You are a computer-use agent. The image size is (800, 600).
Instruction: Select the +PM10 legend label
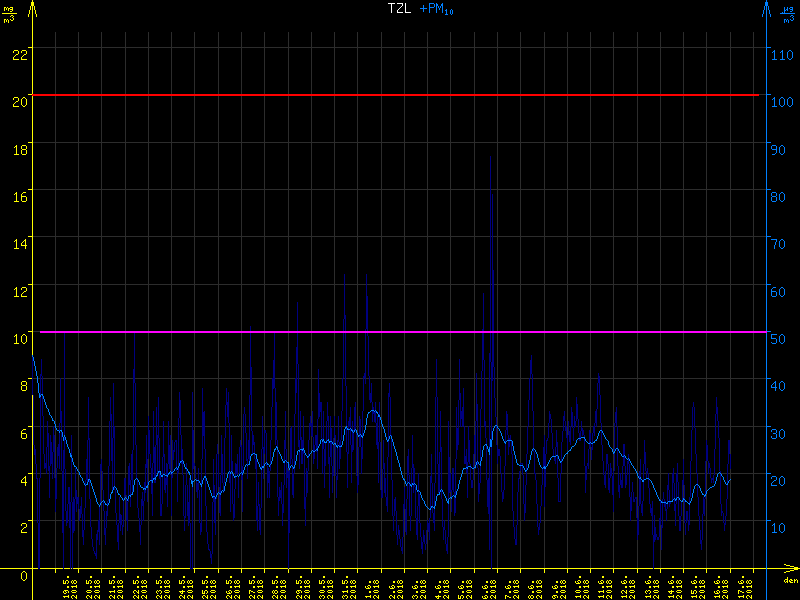coord(436,9)
